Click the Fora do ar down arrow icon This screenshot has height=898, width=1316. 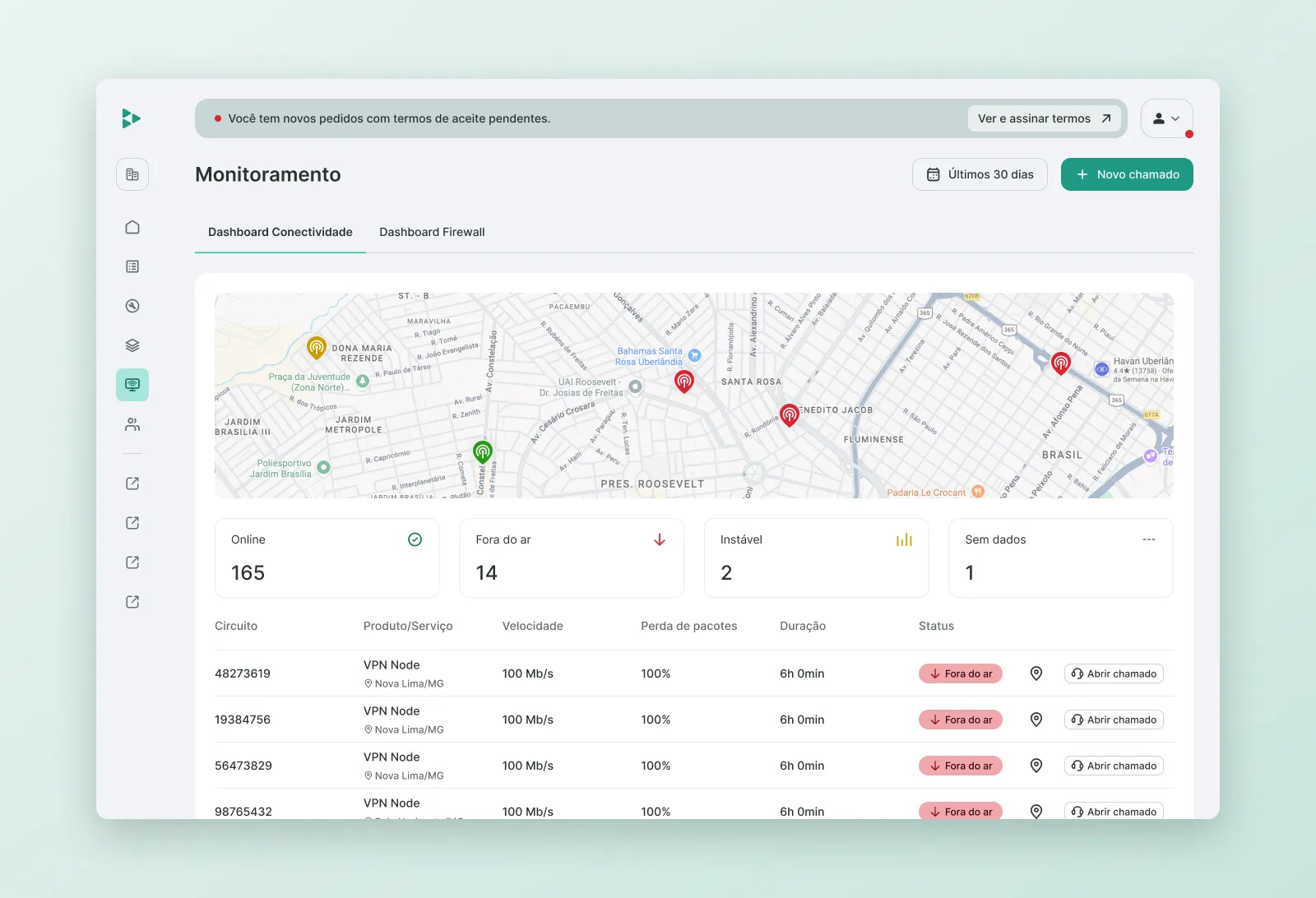660,539
